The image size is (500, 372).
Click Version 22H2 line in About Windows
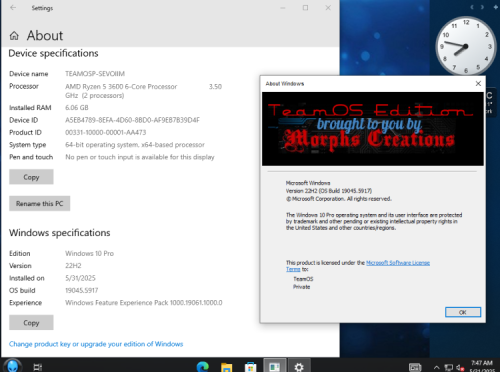point(329,191)
